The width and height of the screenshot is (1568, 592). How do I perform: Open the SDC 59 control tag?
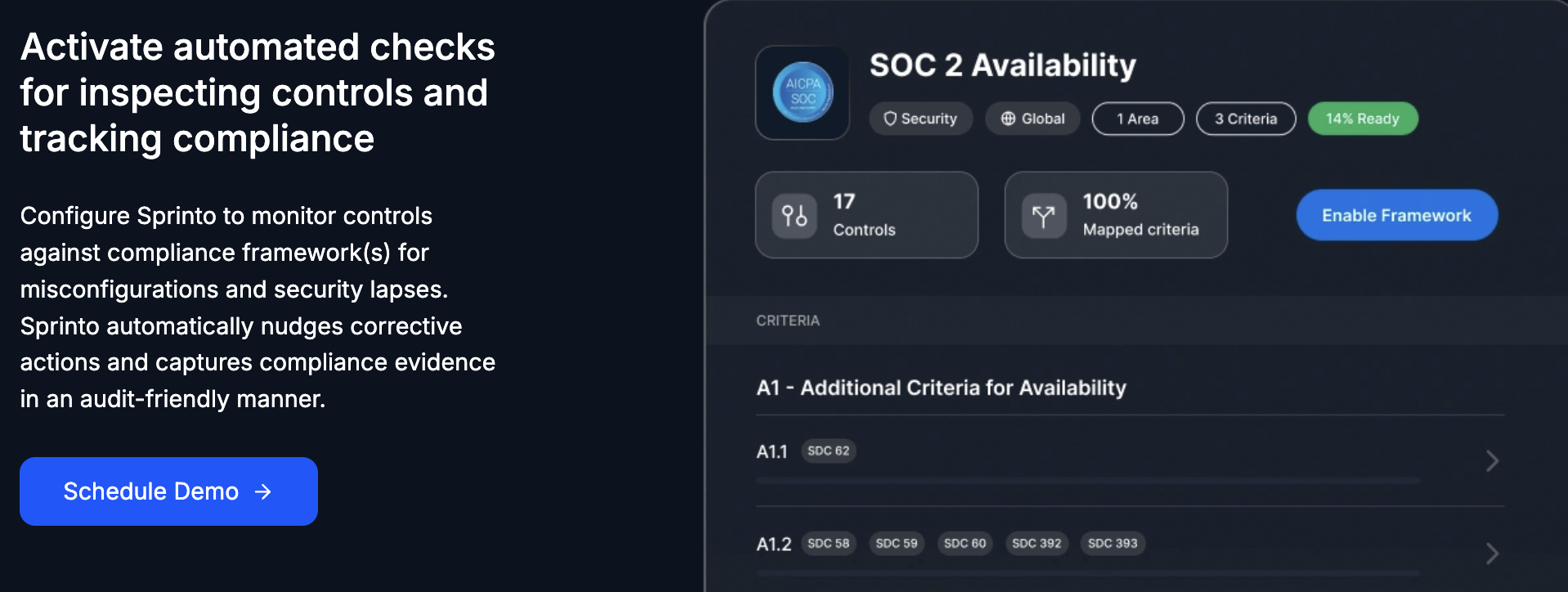pyautogui.click(x=896, y=543)
